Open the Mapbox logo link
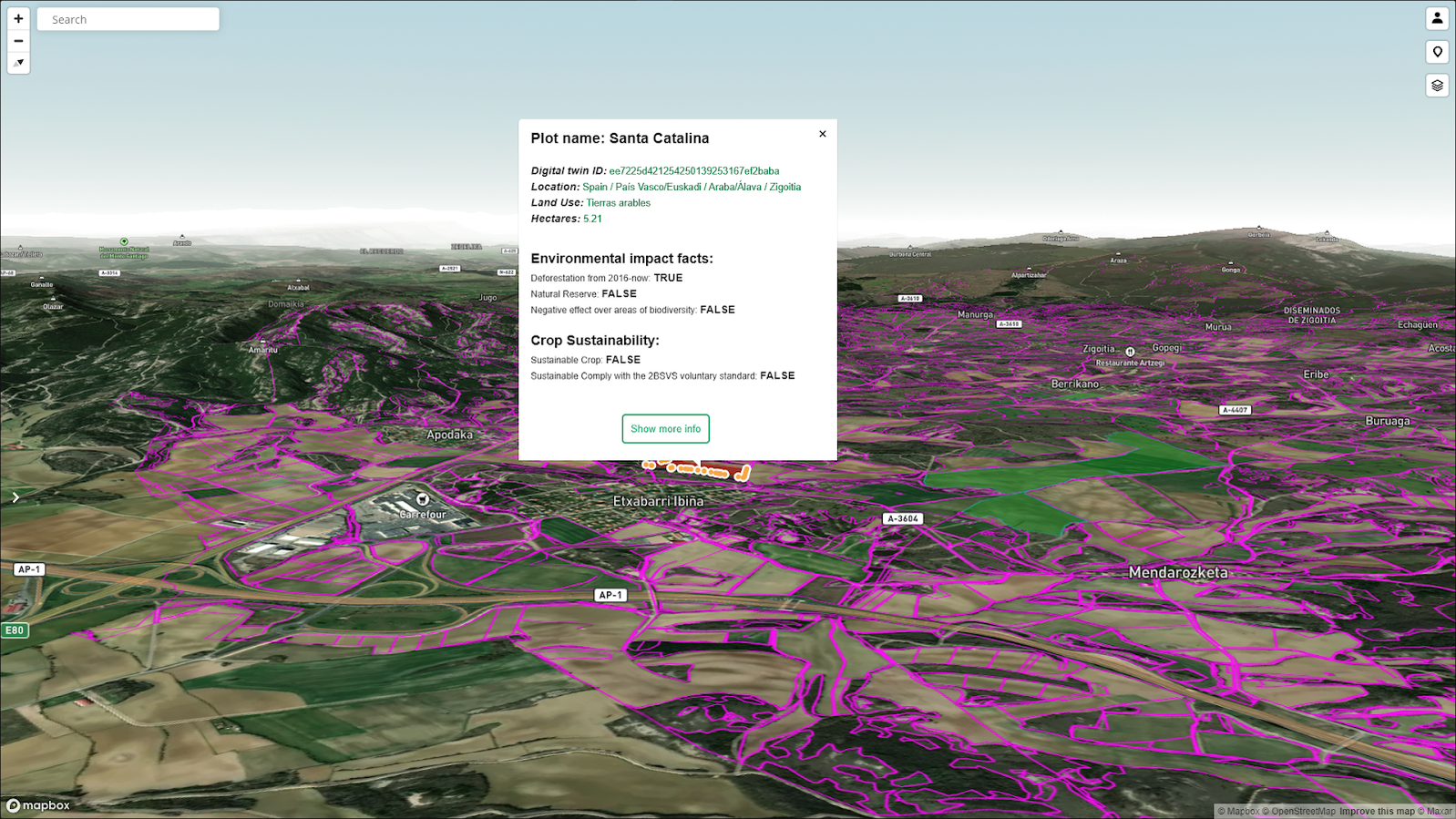Screen dimensions: 1456x819 (38, 805)
